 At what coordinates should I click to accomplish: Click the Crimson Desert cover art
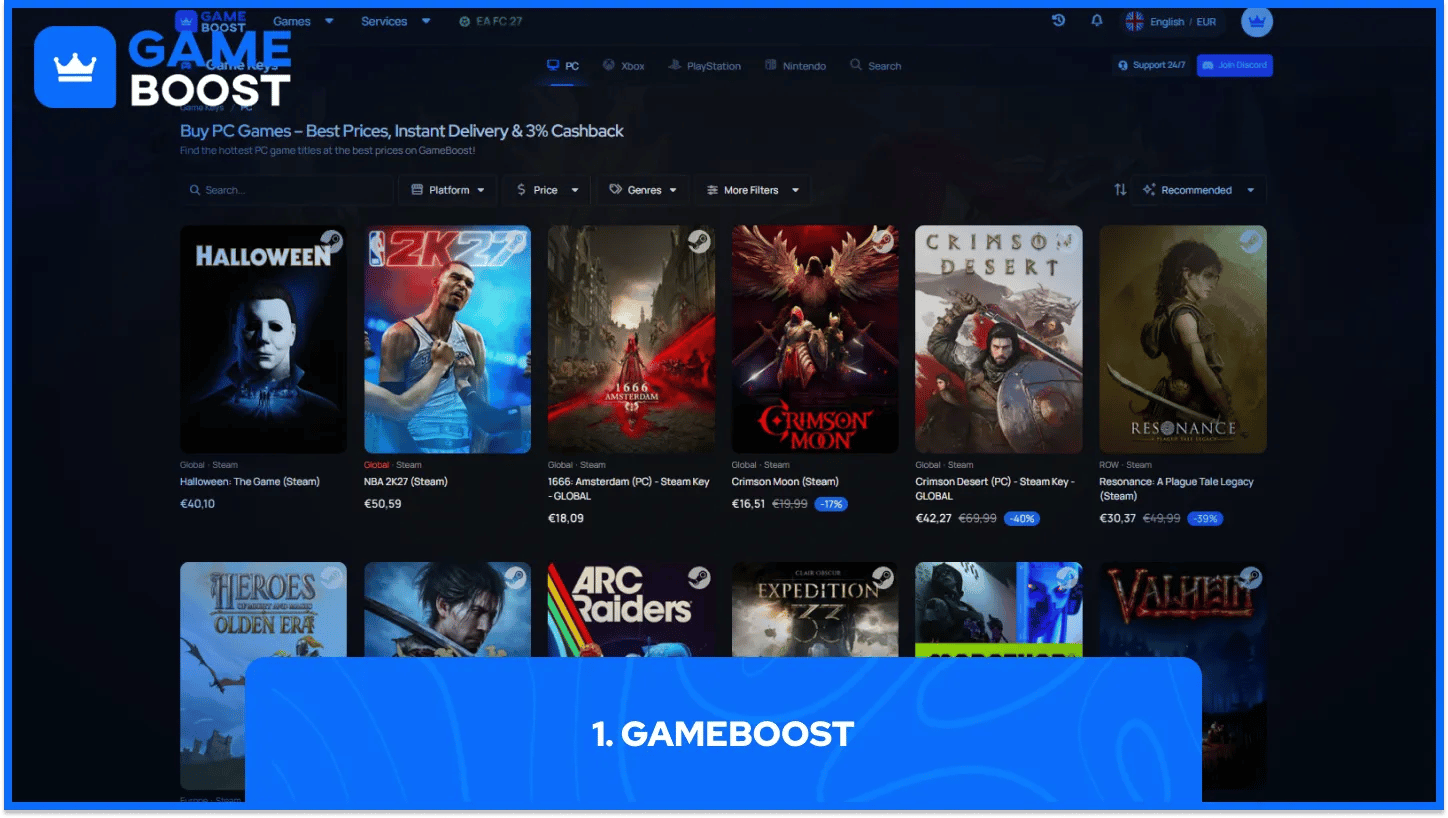click(999, 339)
